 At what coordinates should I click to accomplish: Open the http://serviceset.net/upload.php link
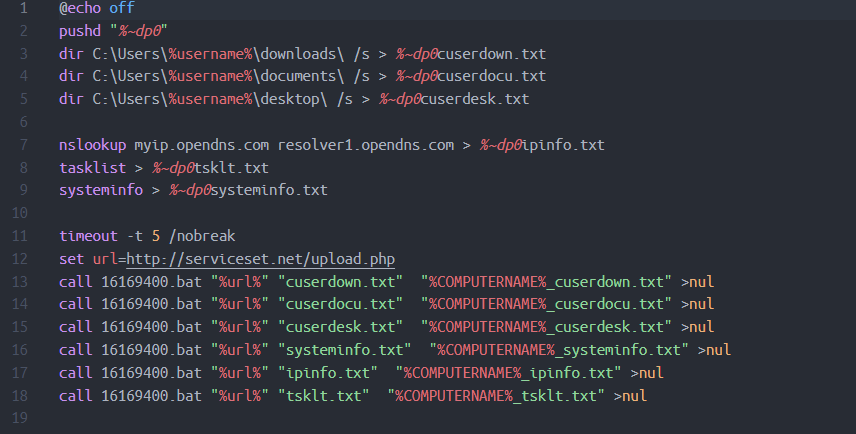point(260,259)
